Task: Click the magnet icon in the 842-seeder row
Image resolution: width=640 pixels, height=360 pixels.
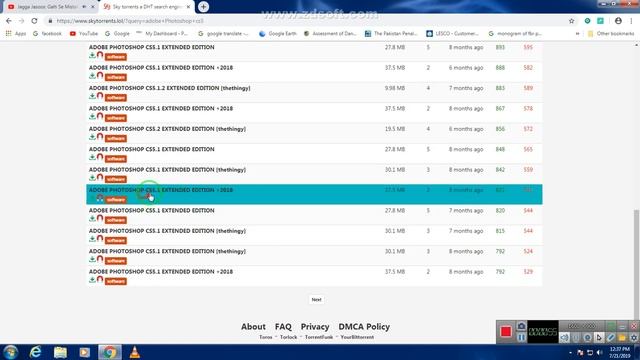Action: [x=100, y=178]
